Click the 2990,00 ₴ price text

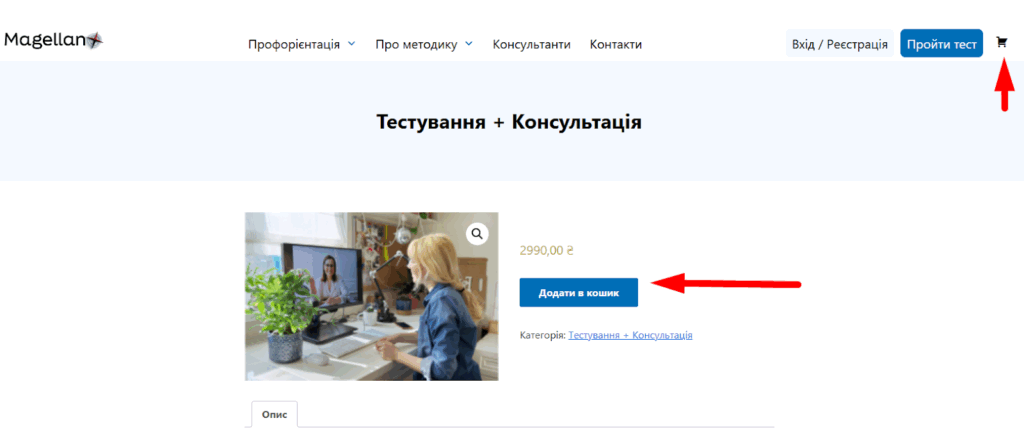546,251
